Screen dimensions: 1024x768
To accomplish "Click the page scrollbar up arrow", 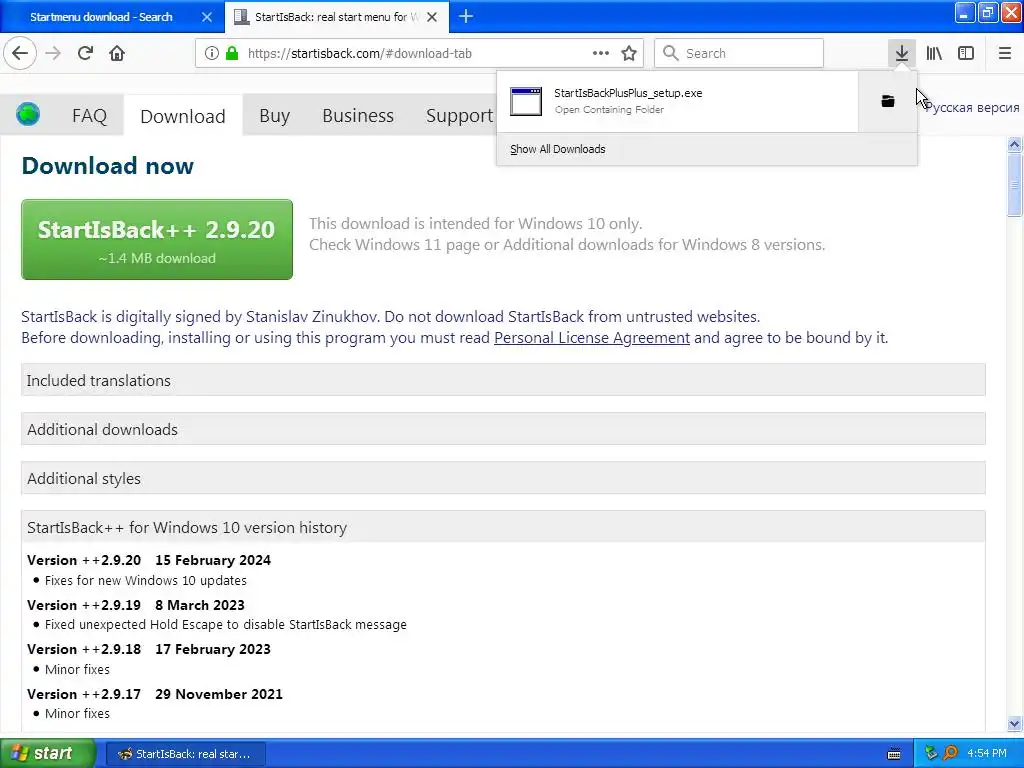I will pyautogui.click(x=1014, y=144).
